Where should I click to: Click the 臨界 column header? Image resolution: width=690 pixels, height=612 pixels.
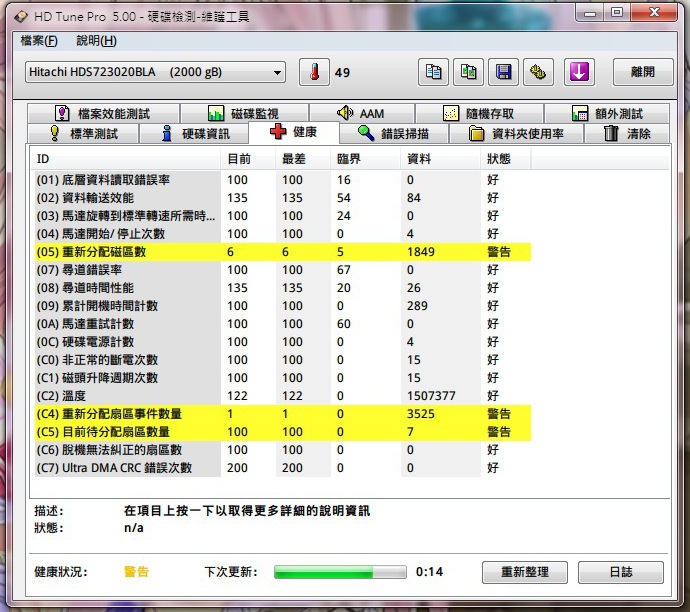pyautogui.click(x=366, y=159)
